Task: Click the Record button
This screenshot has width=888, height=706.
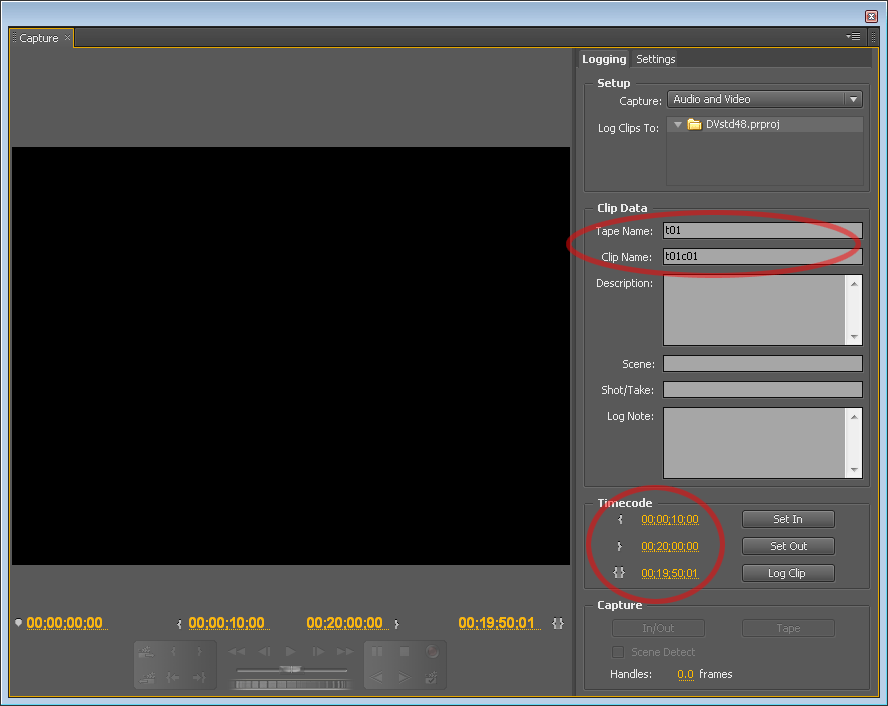Action: (x=432, y=652)
